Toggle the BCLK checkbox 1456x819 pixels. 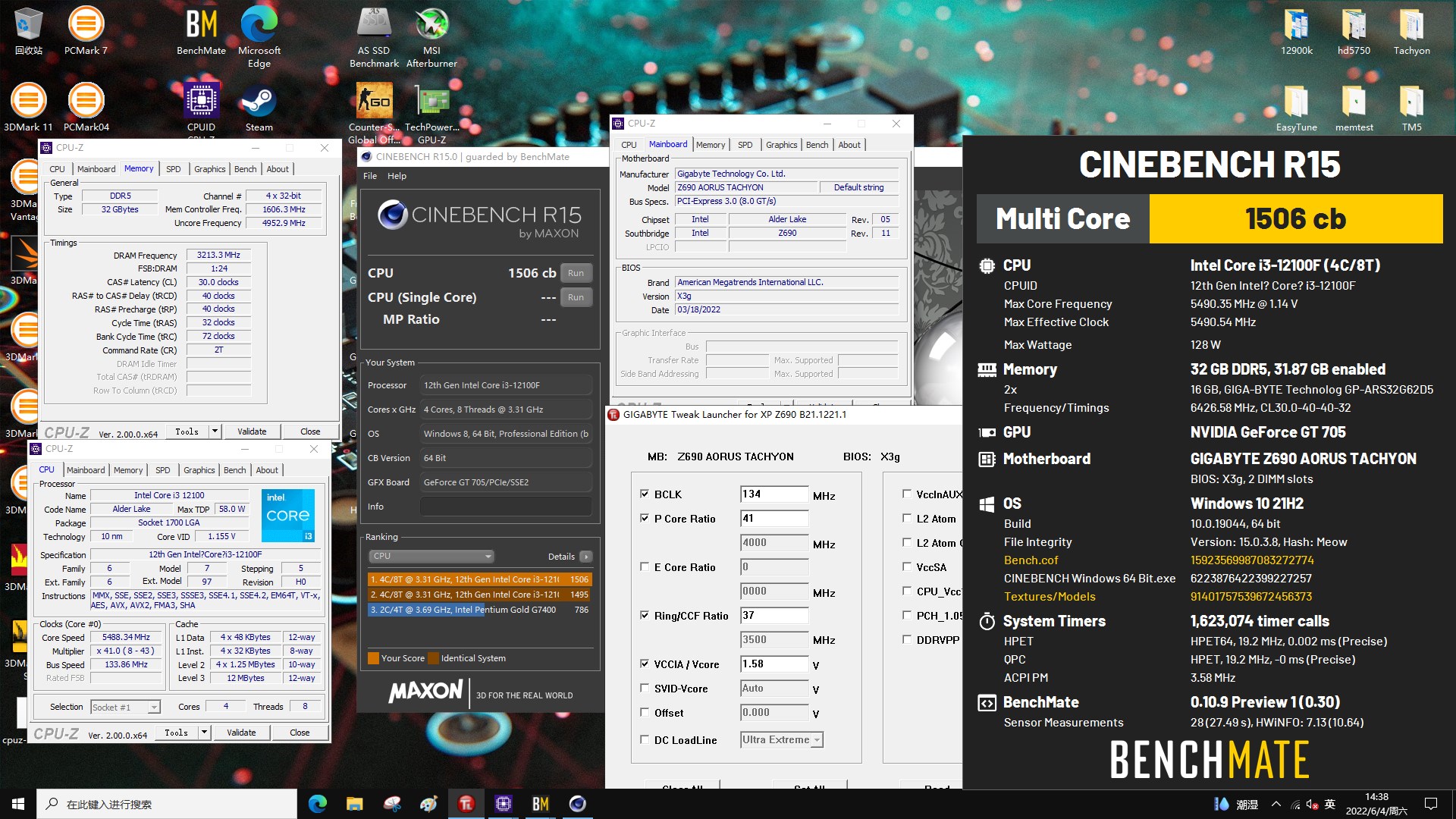[x=645, y=494]
